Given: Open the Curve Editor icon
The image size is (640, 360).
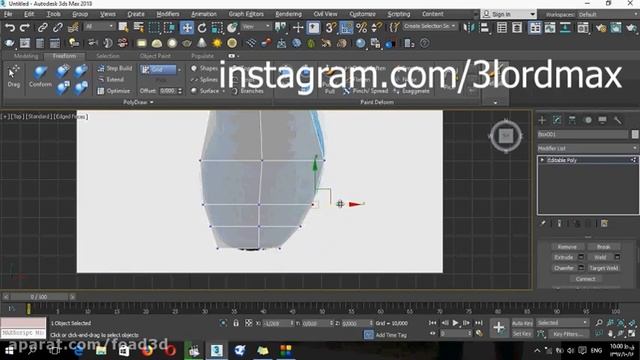Looking at the screenshot, I should point(550,28).
